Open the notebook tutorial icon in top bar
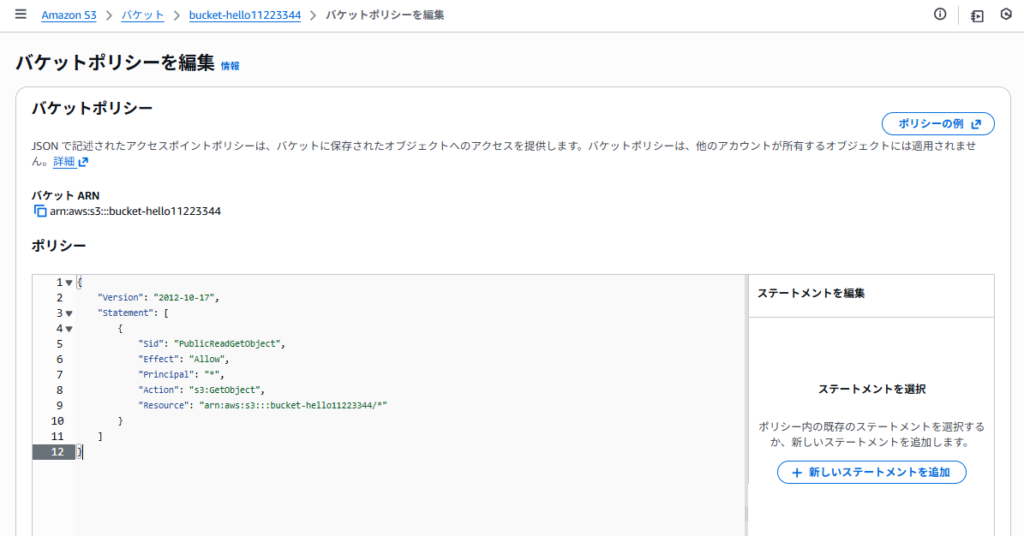This screenshot has height=536, width=1024. point(977,15)
